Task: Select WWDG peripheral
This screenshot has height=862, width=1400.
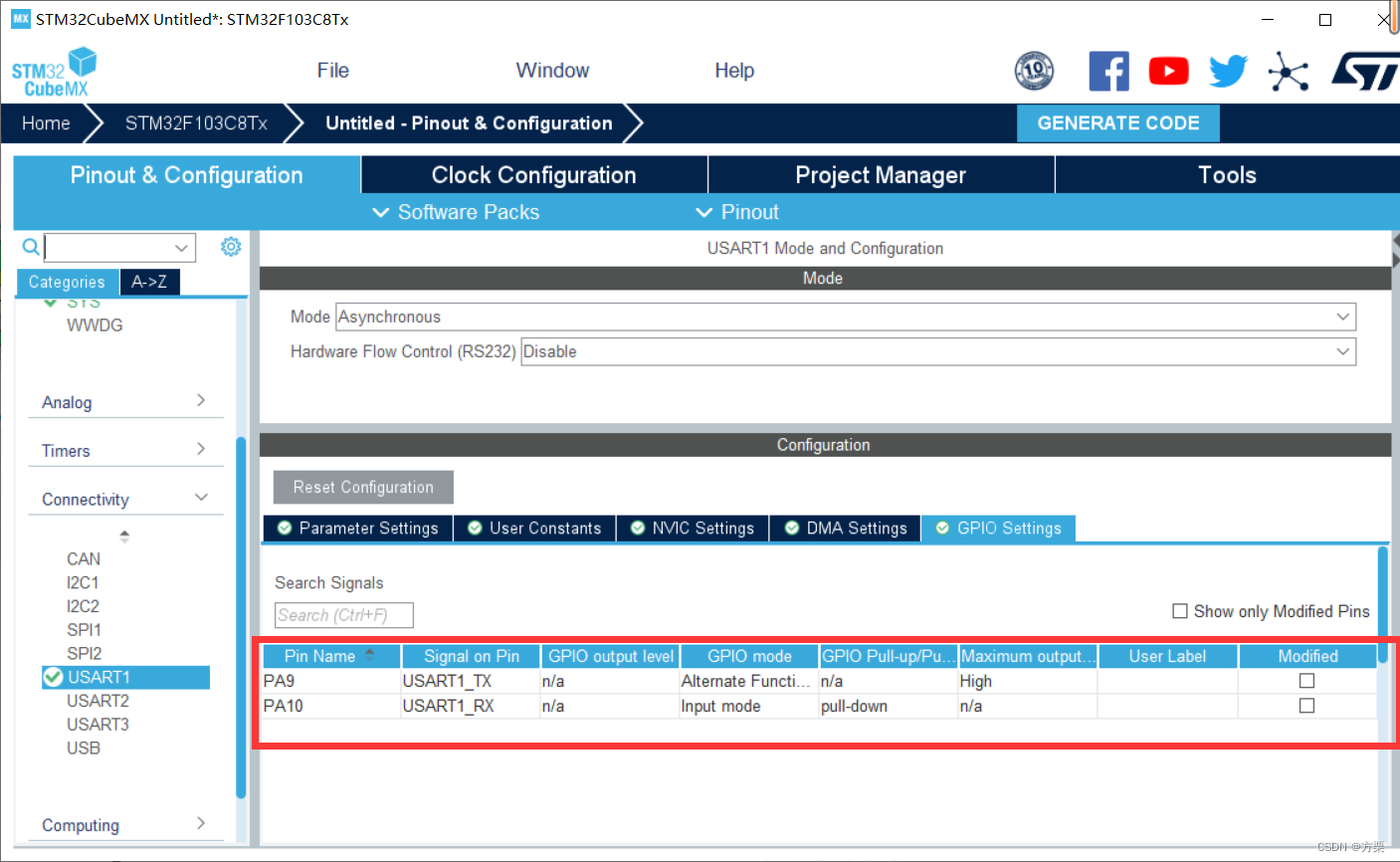Action: click(95, 325)
